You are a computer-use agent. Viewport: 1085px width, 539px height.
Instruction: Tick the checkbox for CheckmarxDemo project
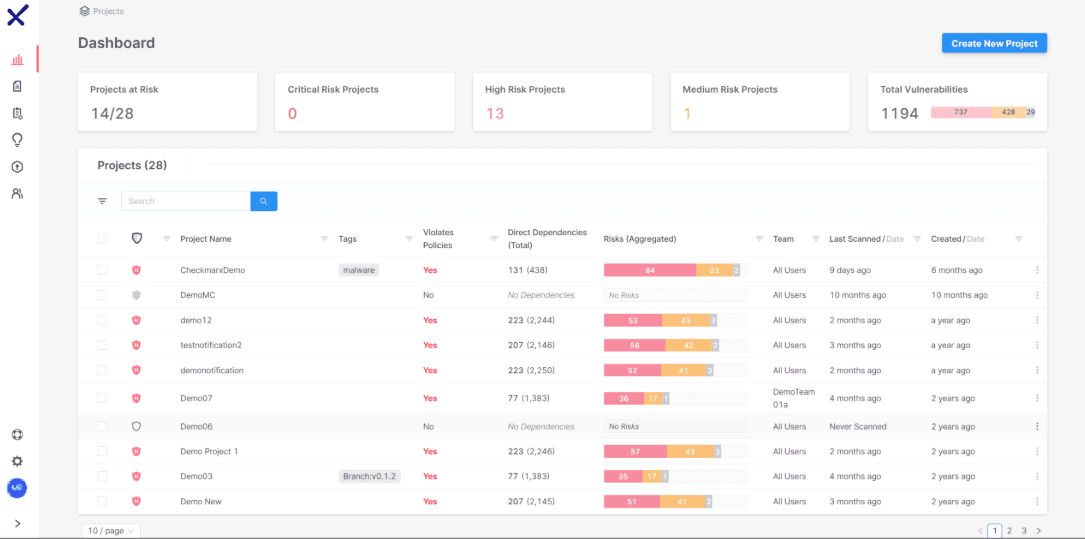click(102, 270)
